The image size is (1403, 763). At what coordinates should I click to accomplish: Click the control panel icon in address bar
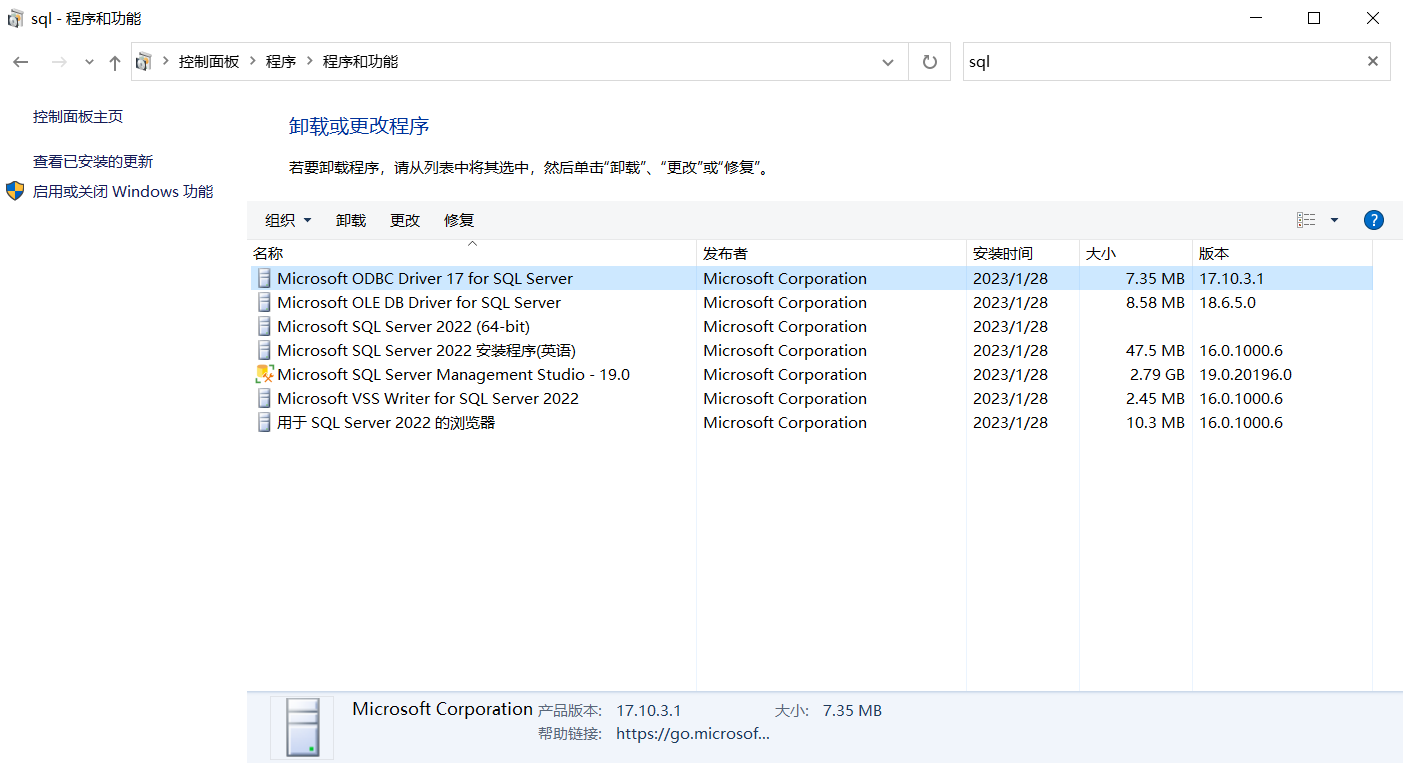click(x=144, y=62)
